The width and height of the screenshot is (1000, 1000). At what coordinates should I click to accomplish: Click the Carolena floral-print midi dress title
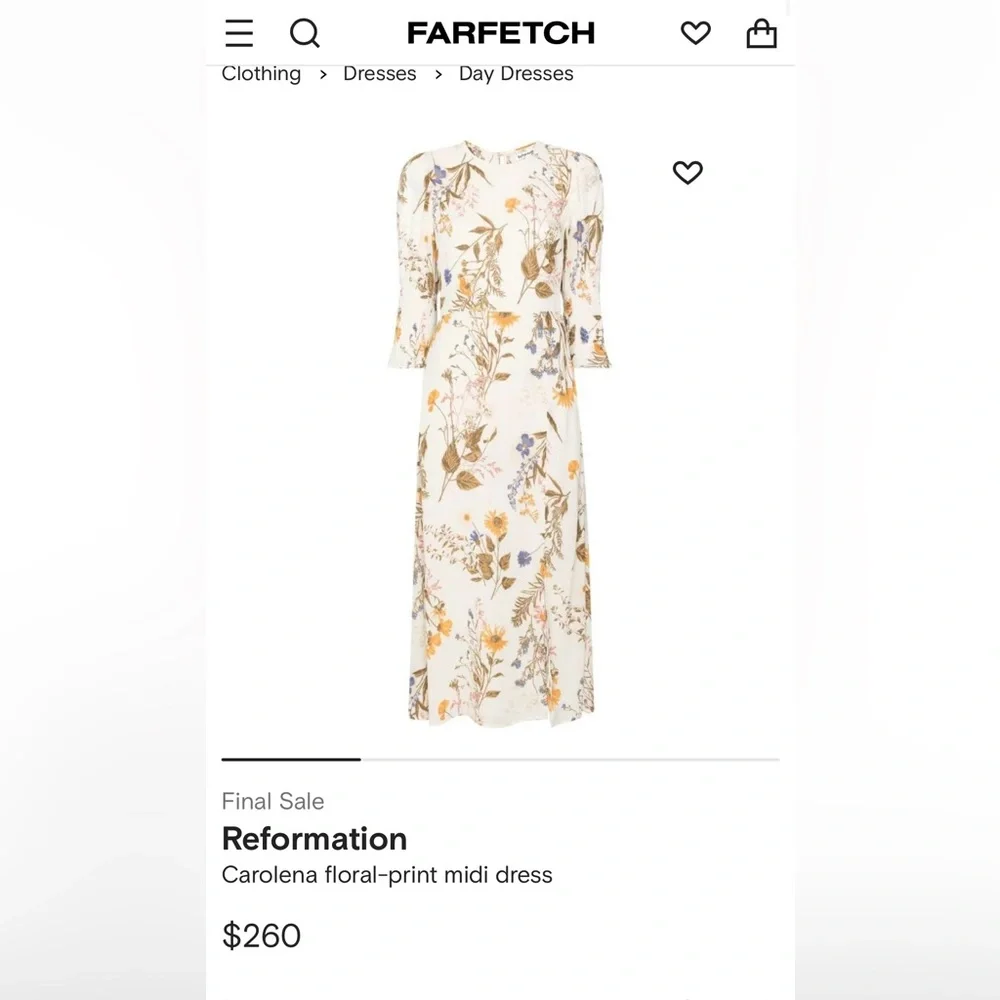coord(387,875)
